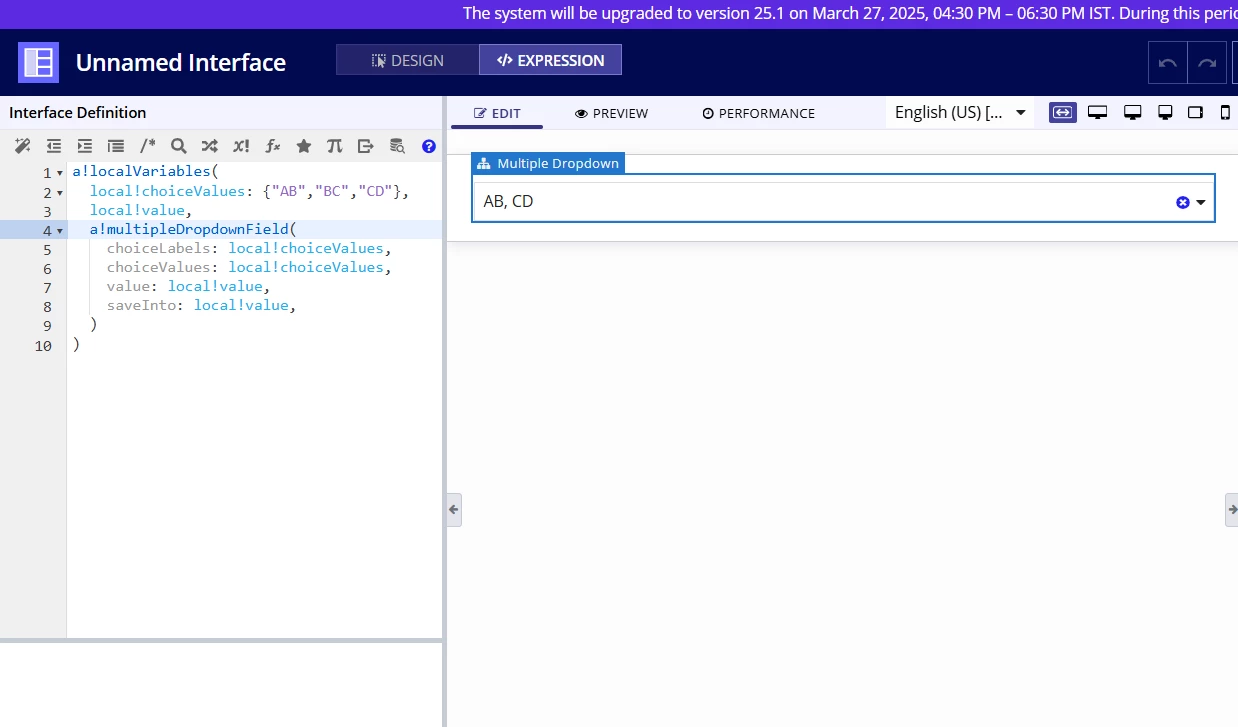
Task: Click the database search icon
Action: point(397,146)
